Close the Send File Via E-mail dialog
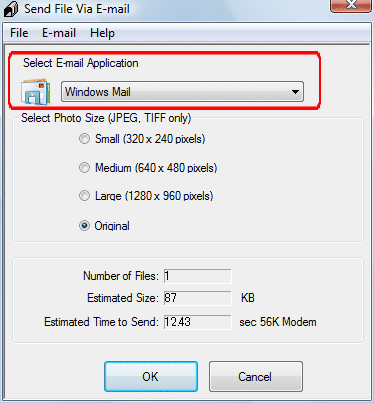The height and width of the screenshot is (403, 374). coord(351,5)
